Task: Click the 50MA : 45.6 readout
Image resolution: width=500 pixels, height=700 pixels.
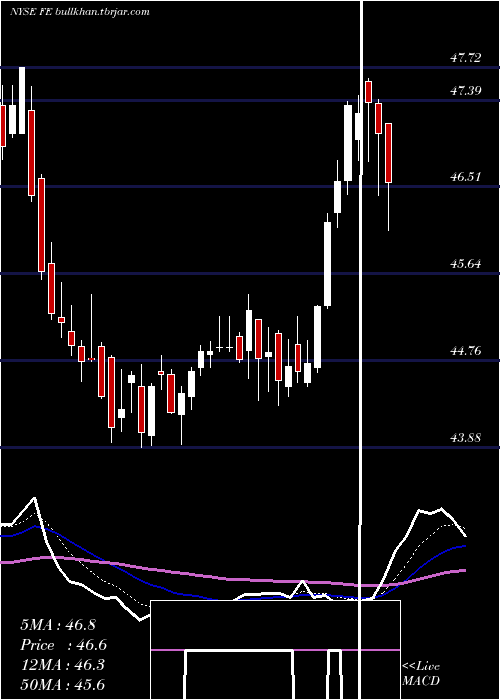Action: pos(62,684)
